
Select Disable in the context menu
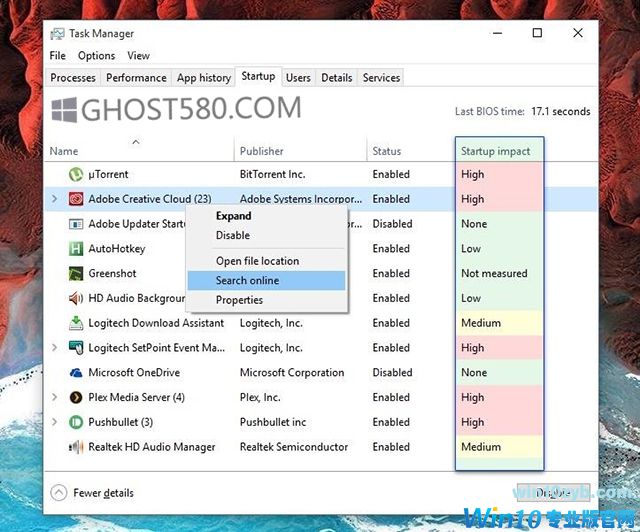click(x=233, y=236)
